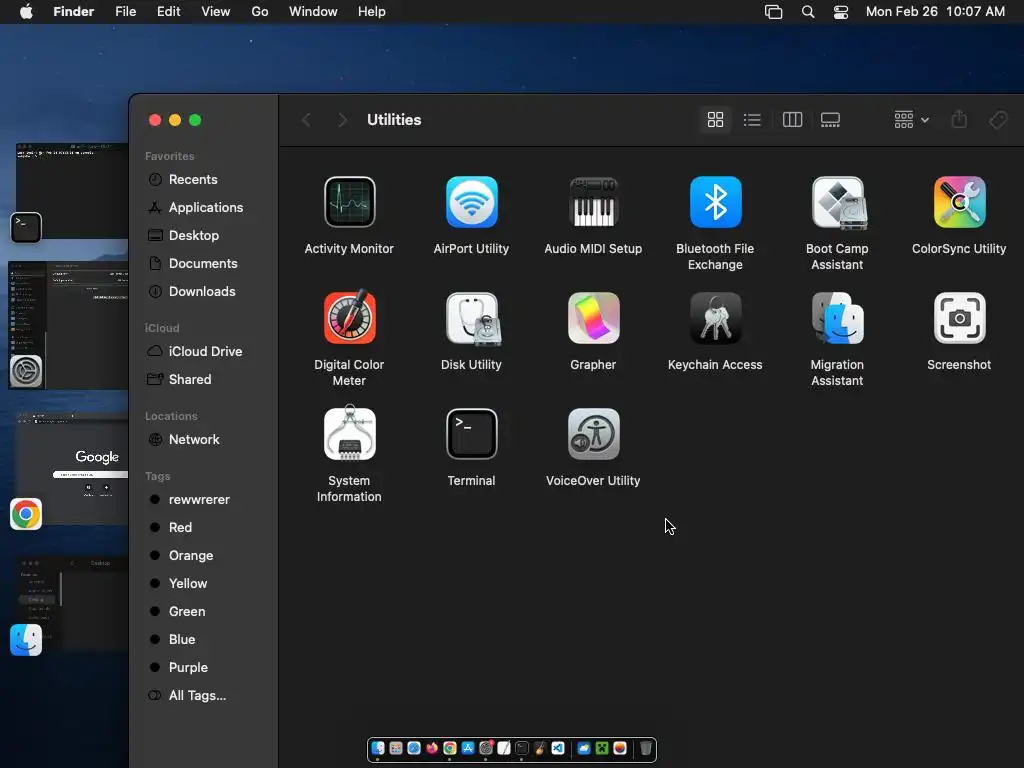This screenshot has width=1024, height=768.
Task: Select the Disk Utility icon
Action: click(473, 319)
